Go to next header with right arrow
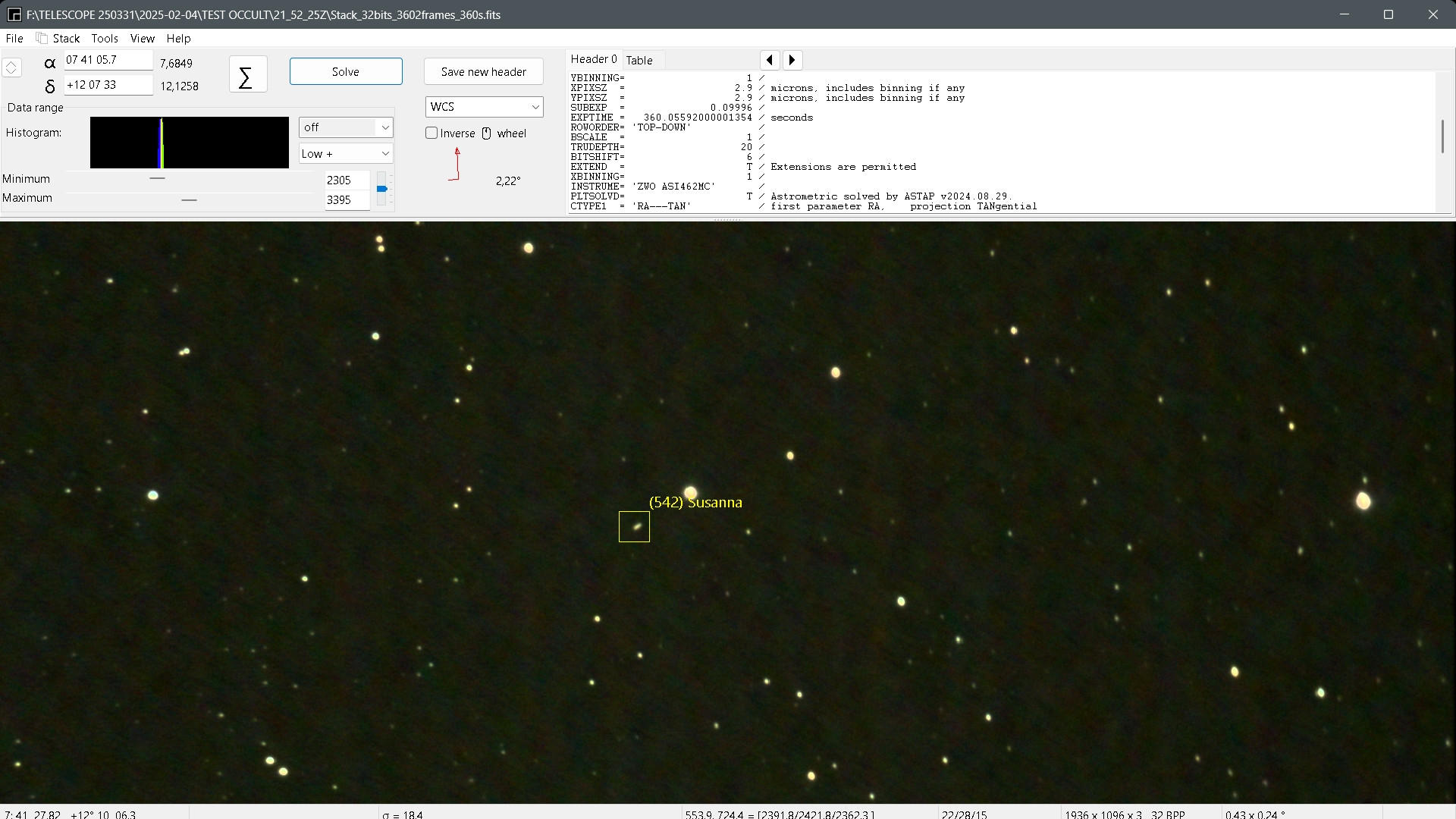This screenshot has width=1456, height=819. click(x=792, y=60)
